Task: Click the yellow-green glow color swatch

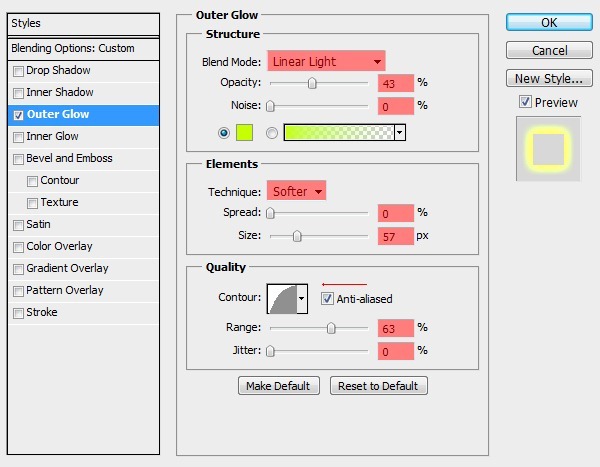Action: (x=244, y=132)
